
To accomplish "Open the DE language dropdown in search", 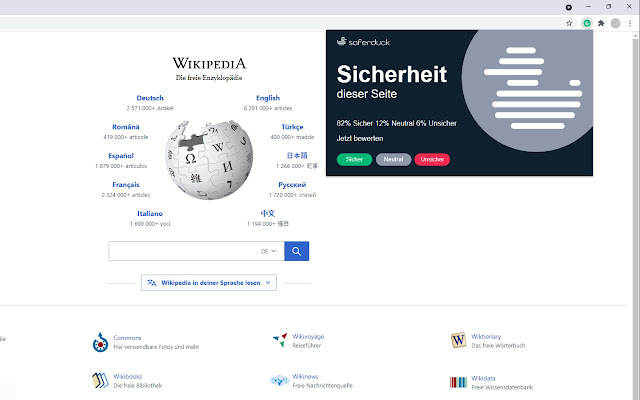I will pos(269,251).
